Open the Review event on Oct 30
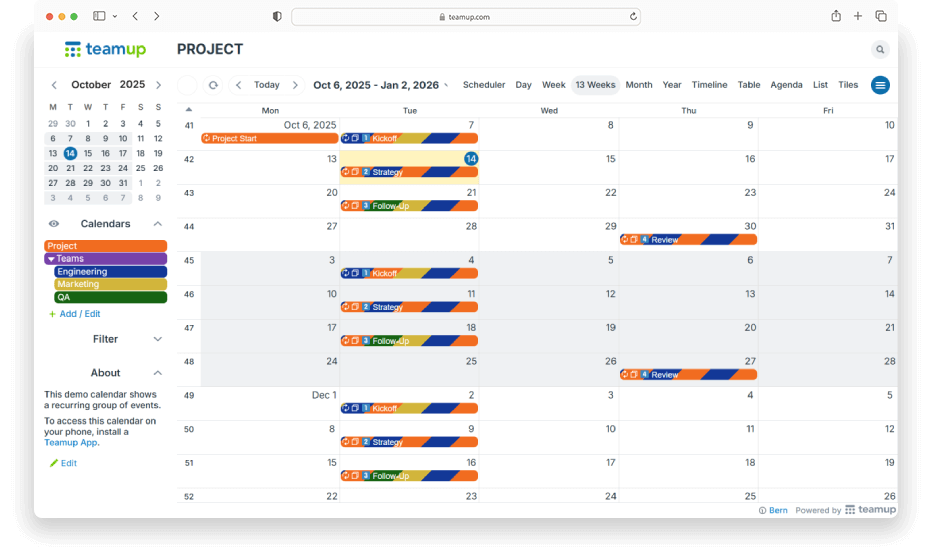Screen dimensions: 932x559 click(x=688, y=240)
